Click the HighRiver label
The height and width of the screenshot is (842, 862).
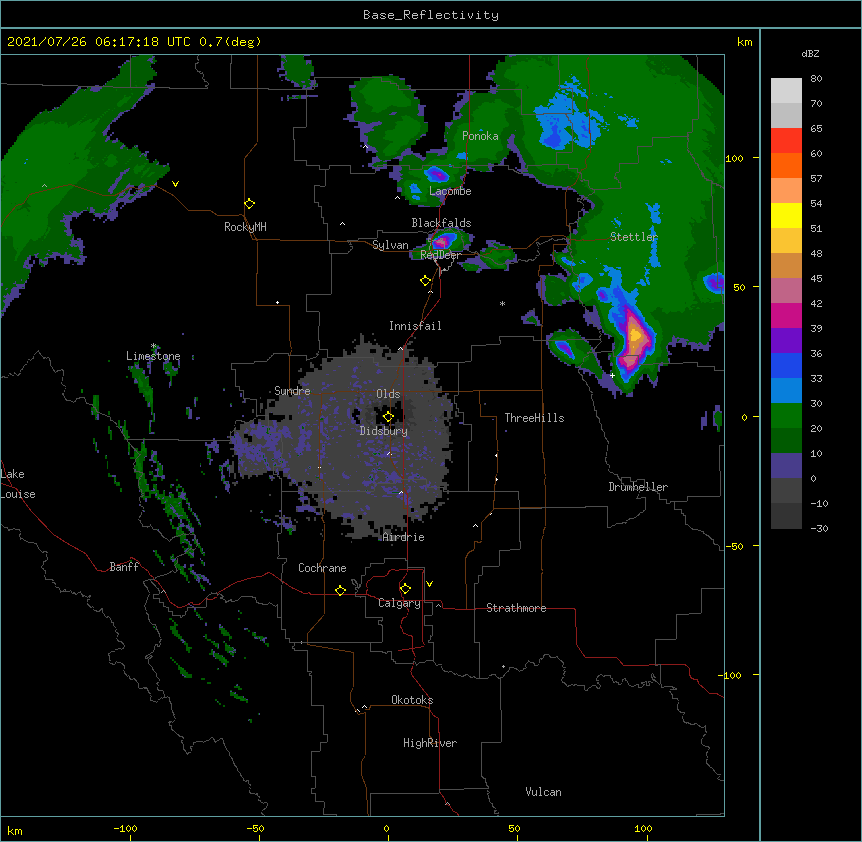pyautogui.click(x=430, y=743)
